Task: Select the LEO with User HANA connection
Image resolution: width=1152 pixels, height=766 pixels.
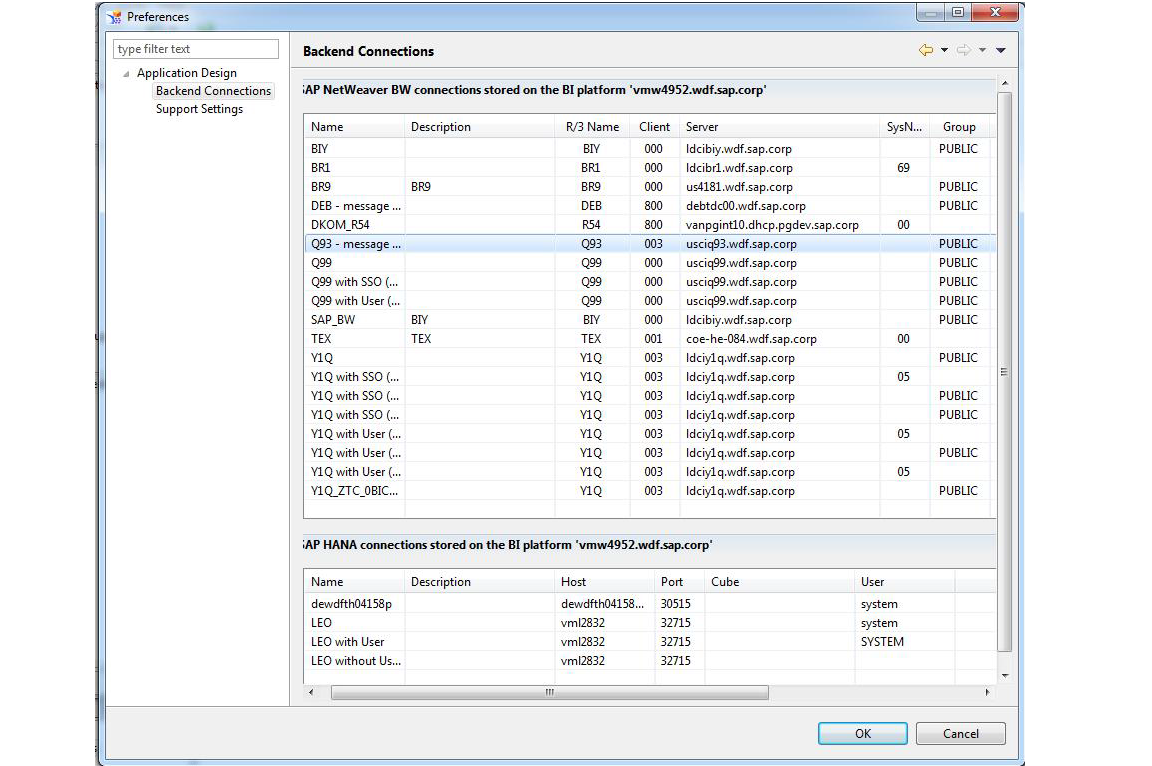Action: click(x=346, y=641)
